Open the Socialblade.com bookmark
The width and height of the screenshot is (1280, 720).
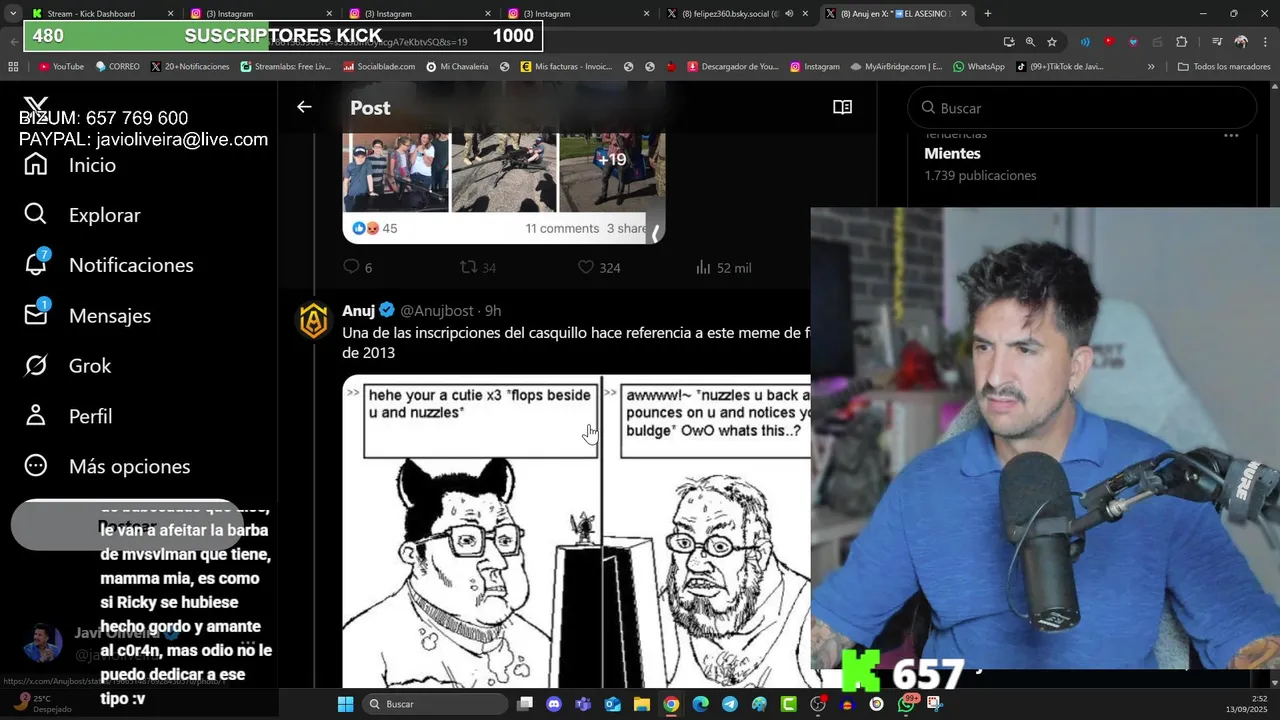pos(379,66)
